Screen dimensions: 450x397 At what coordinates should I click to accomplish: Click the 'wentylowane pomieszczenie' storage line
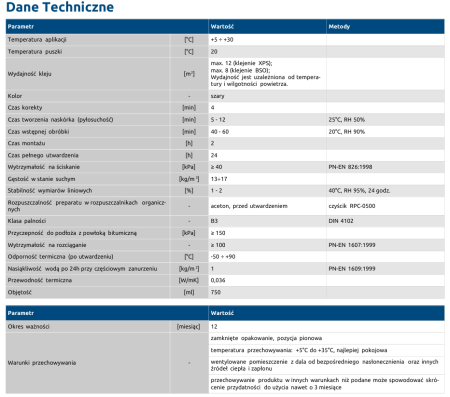coord(324,365)
